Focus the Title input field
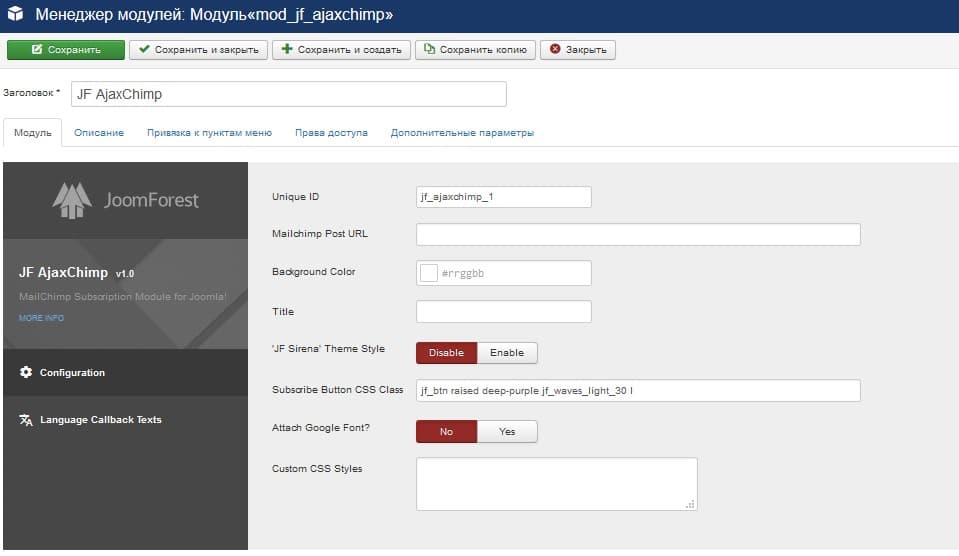This screenshot has width=959, height=556. point(504,311)
